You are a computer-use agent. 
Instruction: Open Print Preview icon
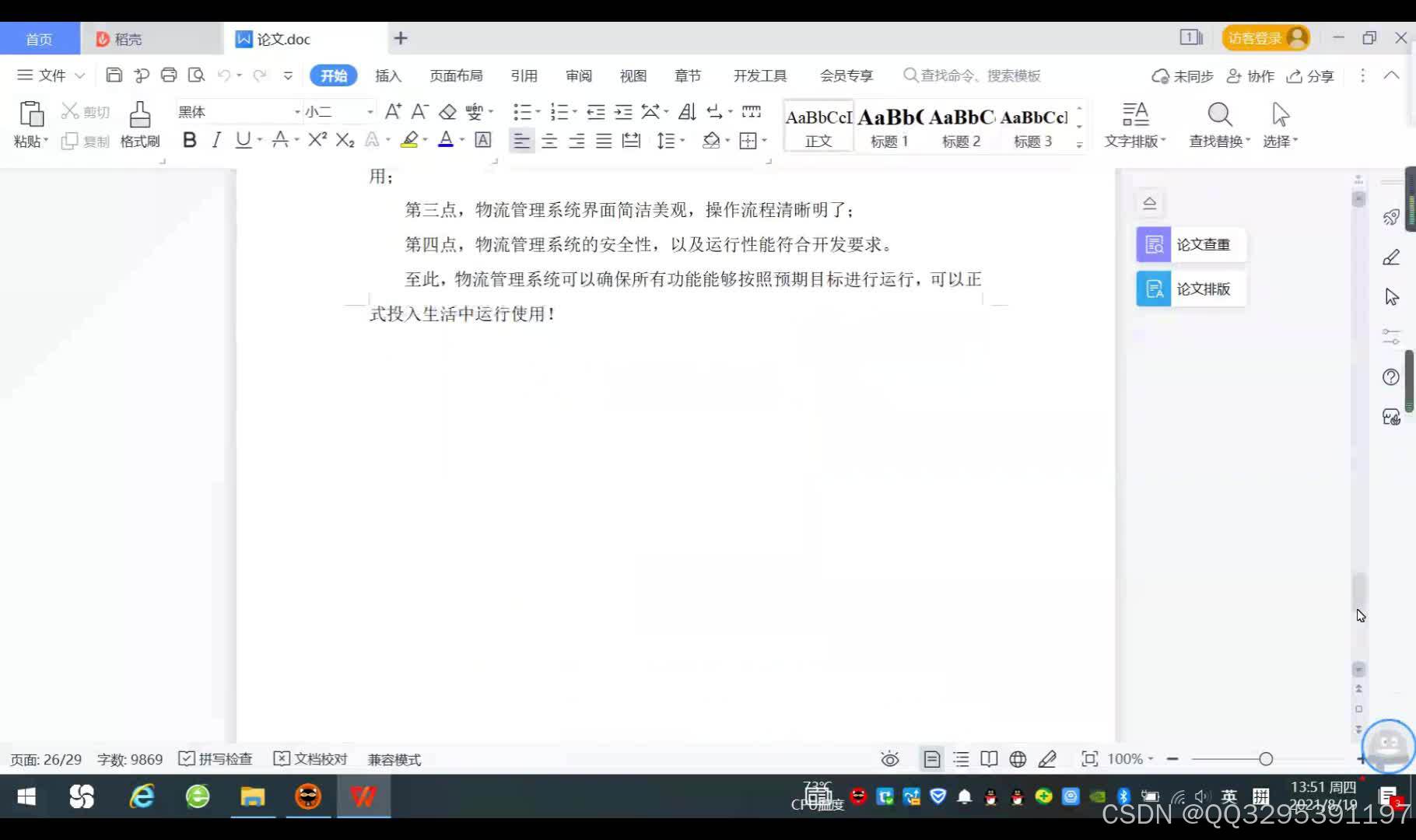coord(197,75)
